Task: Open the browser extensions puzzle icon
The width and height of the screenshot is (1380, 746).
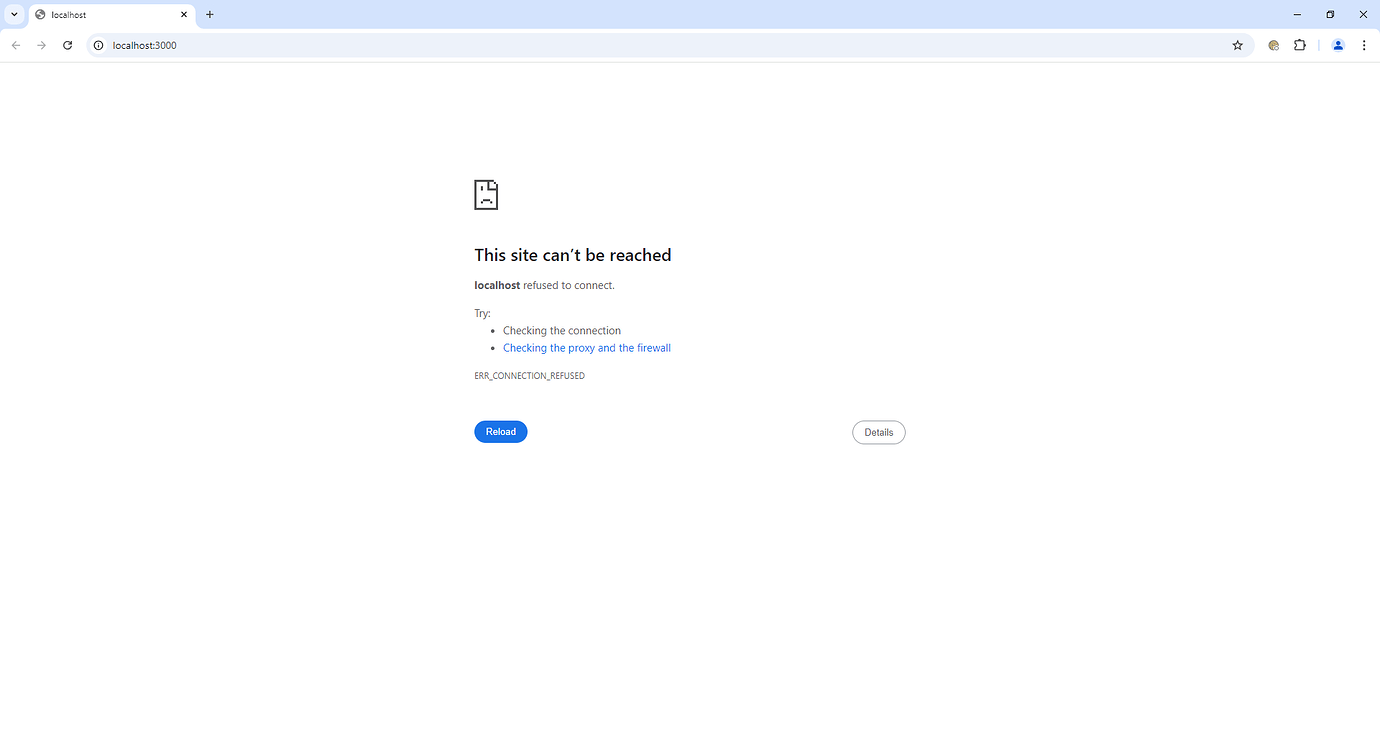Action: tap(1300, 45)
